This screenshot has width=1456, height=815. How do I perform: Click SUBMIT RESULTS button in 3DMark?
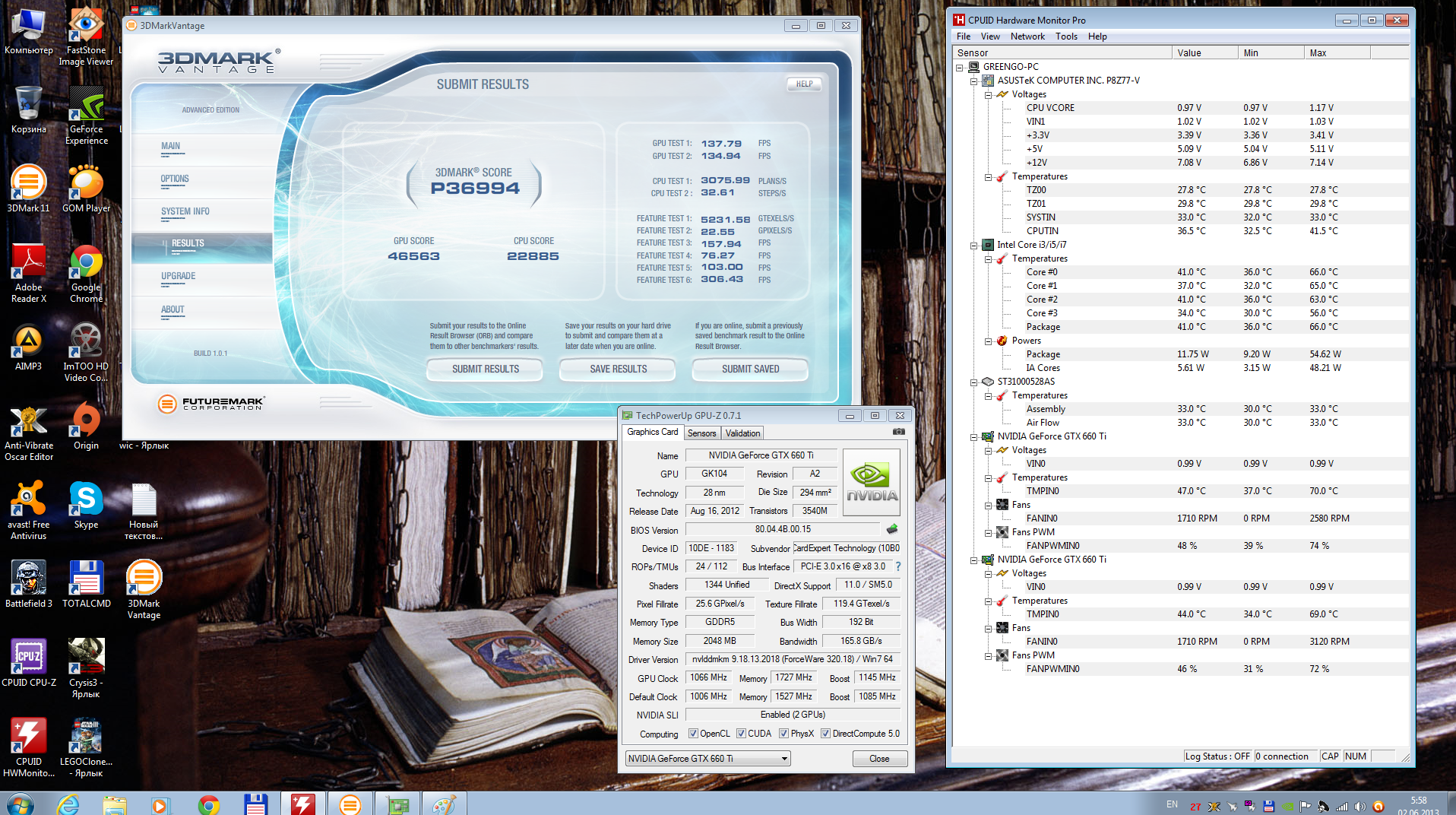486,369
